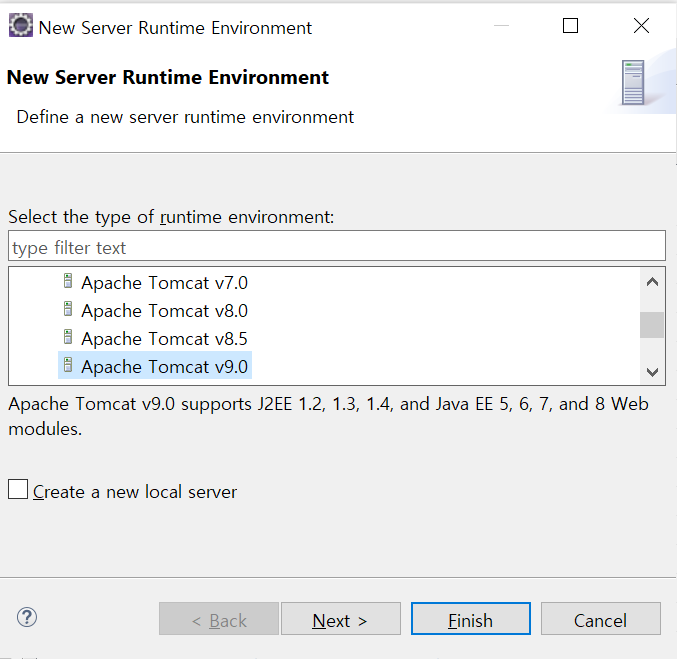This screenshot has height=659, width=677.
Task: Select Apache Tomcat v7.0 runtime
Action: 164,283
